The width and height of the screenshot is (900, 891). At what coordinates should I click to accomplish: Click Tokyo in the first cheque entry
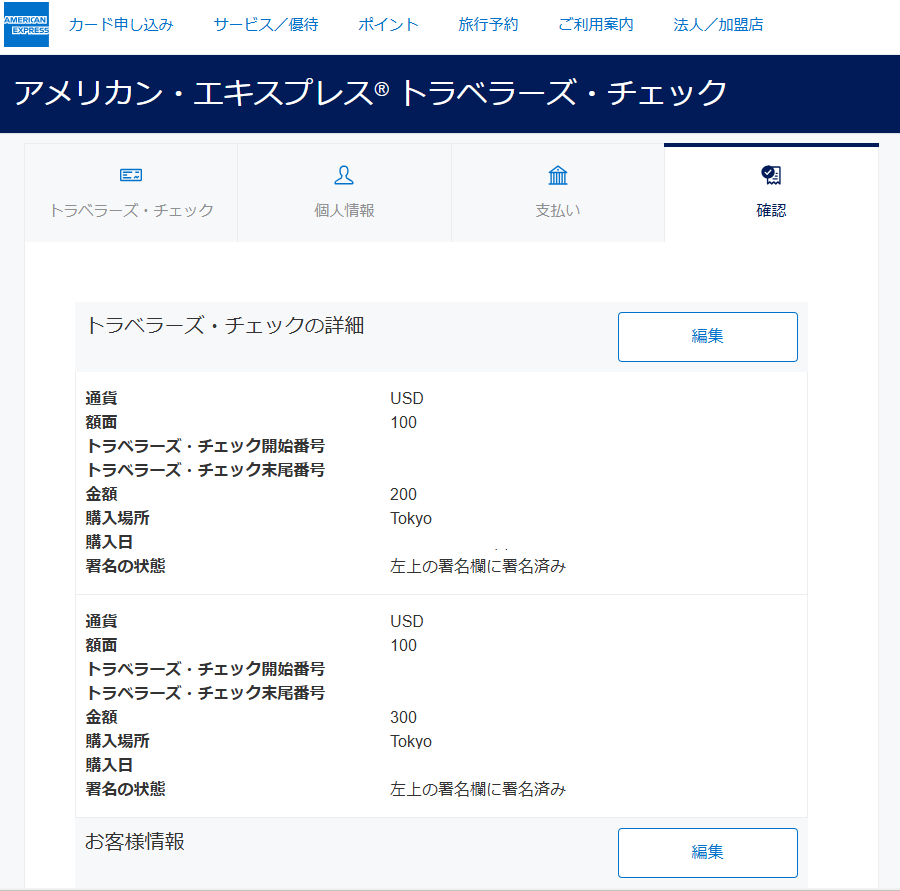411,518
